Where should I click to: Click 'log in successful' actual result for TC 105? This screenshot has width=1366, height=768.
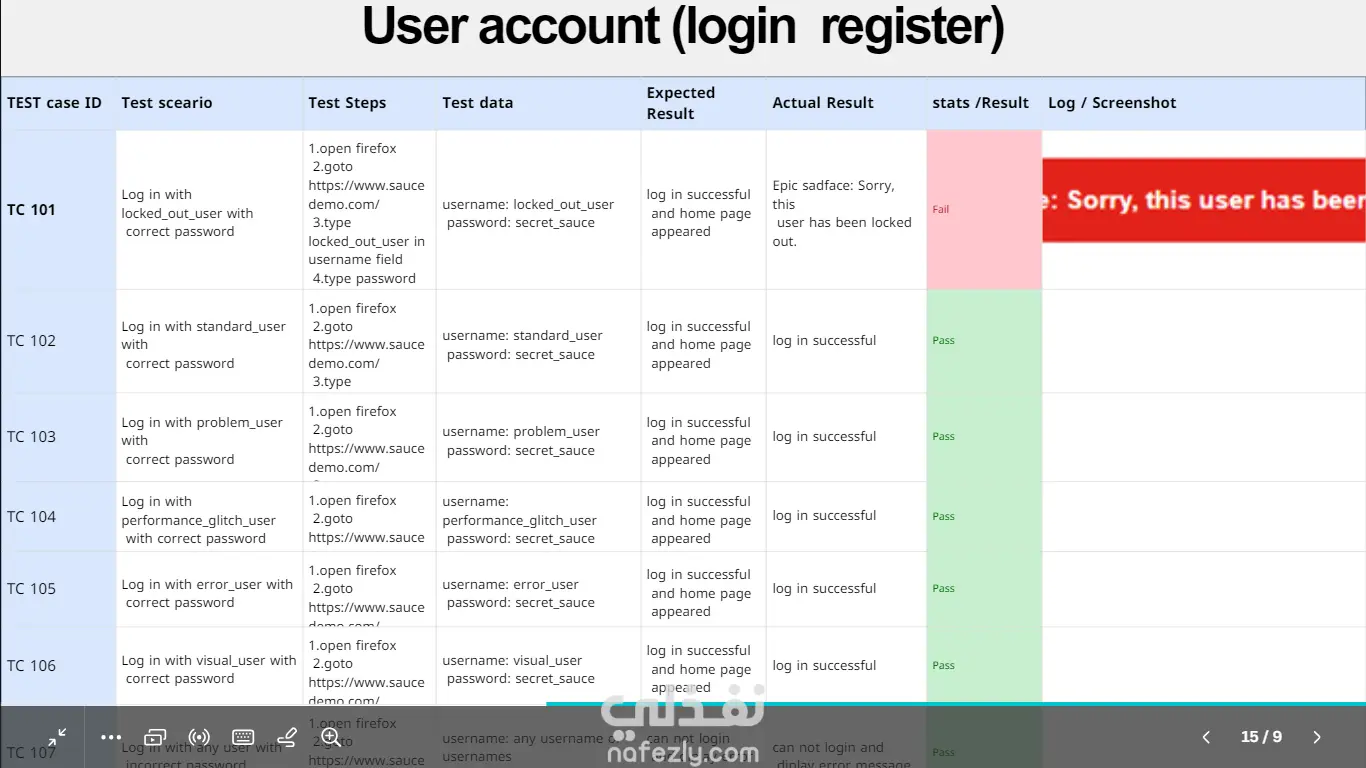pyautogui.click(x=824, y=589)
